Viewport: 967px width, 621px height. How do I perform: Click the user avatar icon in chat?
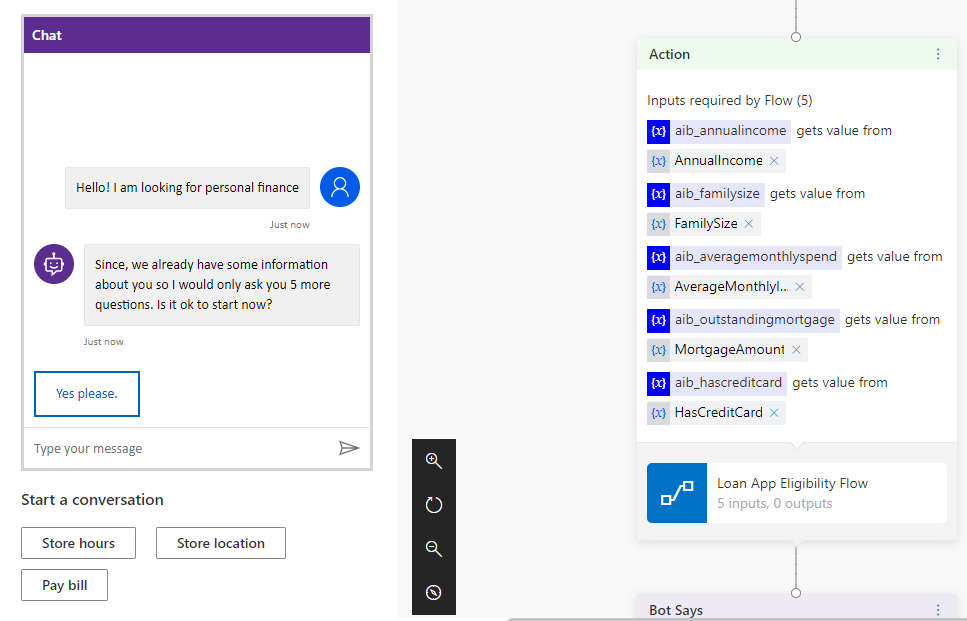[339, 187]
